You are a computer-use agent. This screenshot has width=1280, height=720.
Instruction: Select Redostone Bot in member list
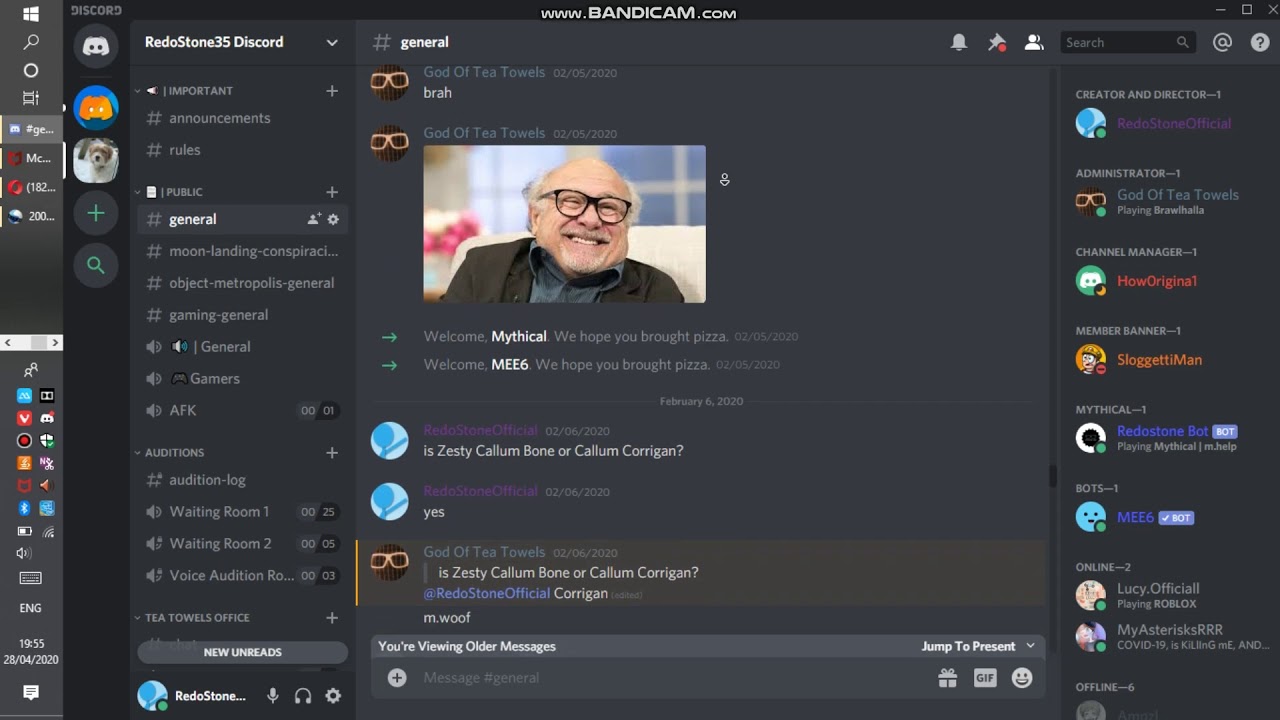1166,438
